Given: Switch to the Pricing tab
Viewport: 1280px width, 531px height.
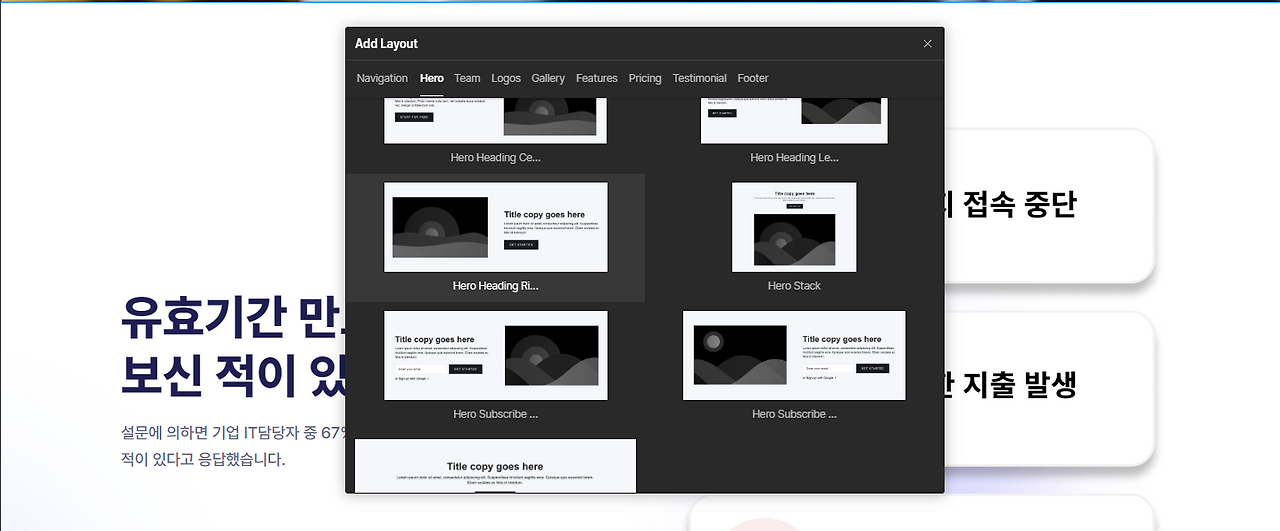Looking at the screenshot, I should [645, 78].
